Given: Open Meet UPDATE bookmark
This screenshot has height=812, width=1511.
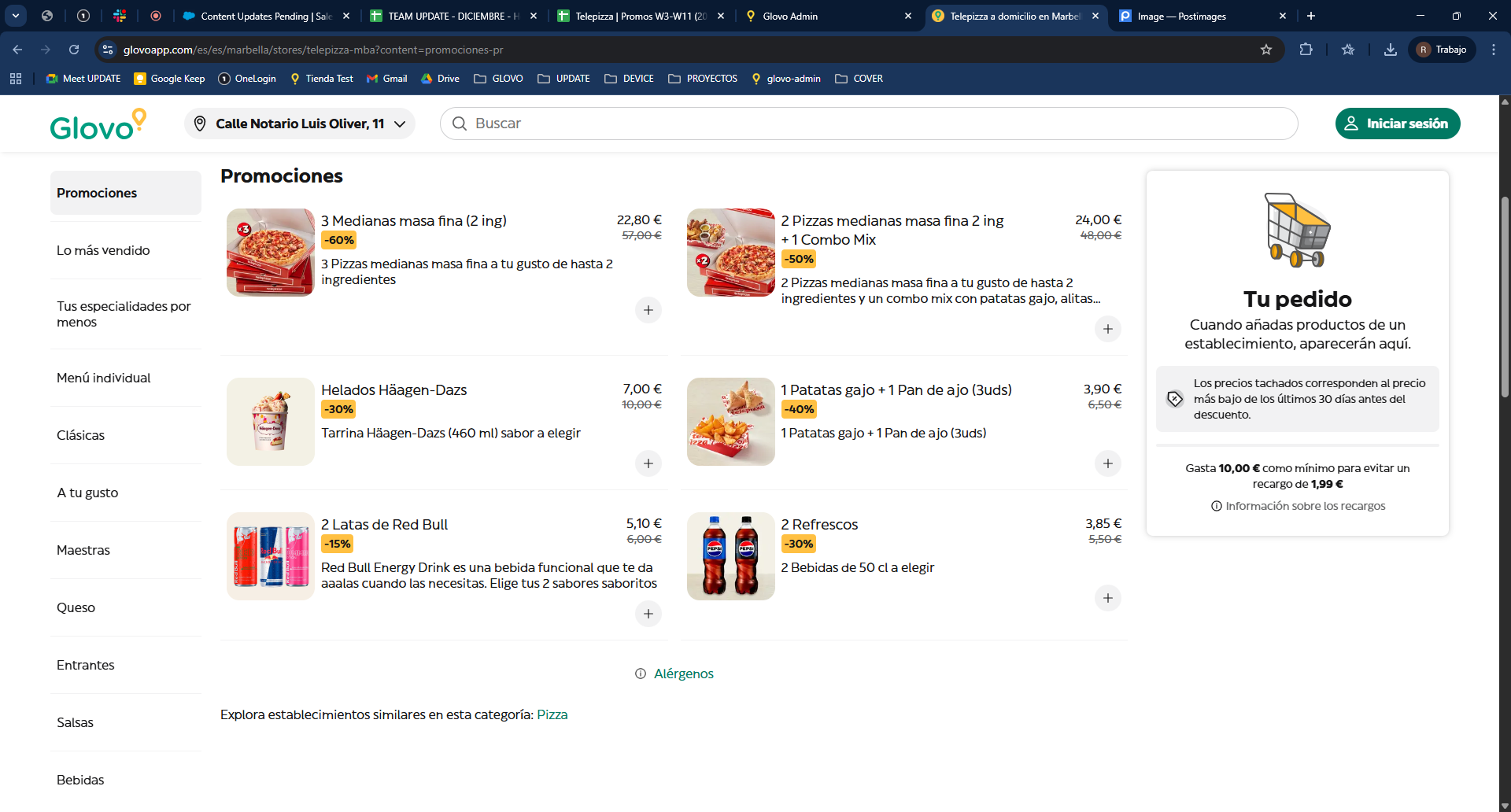Looking at the screenshot, I should pyautogui.click(x=83, y=79).
